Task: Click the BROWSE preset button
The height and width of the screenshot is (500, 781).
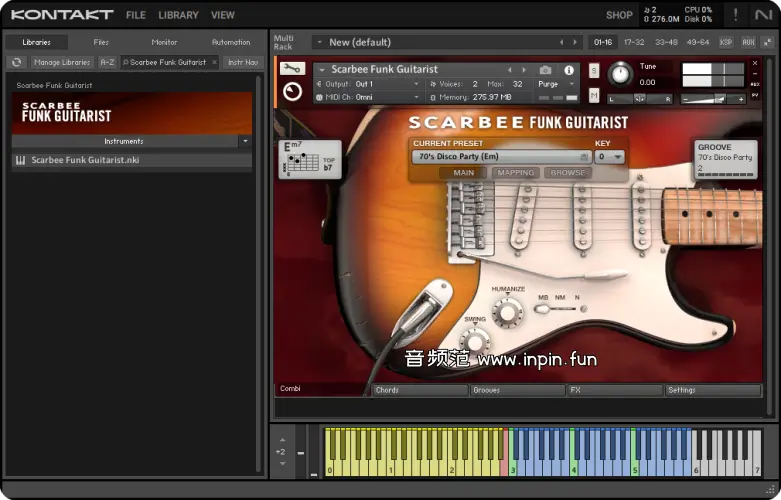Action: tap(567, 173)
